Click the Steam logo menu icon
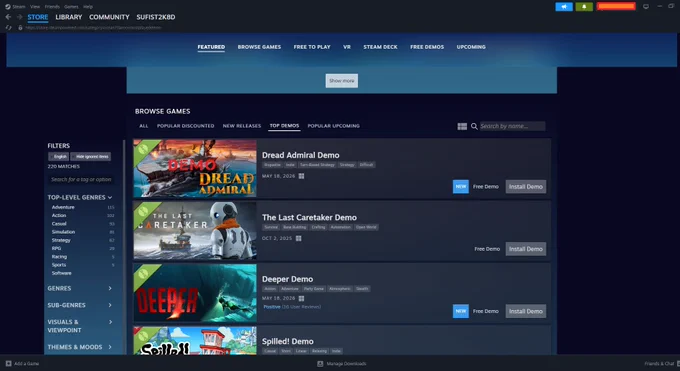The height and width of the screenshot is (371, 680). [8, 7]
